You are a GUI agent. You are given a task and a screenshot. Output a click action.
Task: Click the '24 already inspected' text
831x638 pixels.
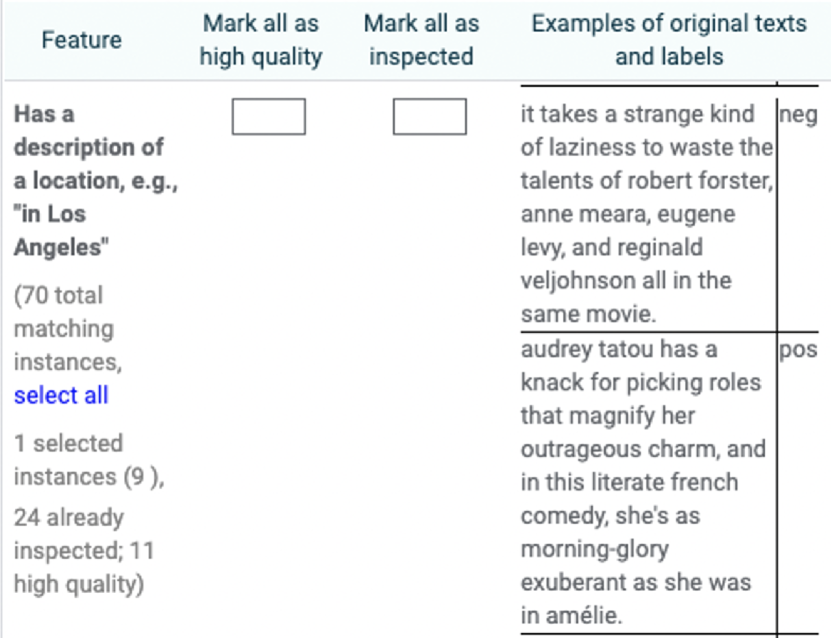(x=68, y=517)
